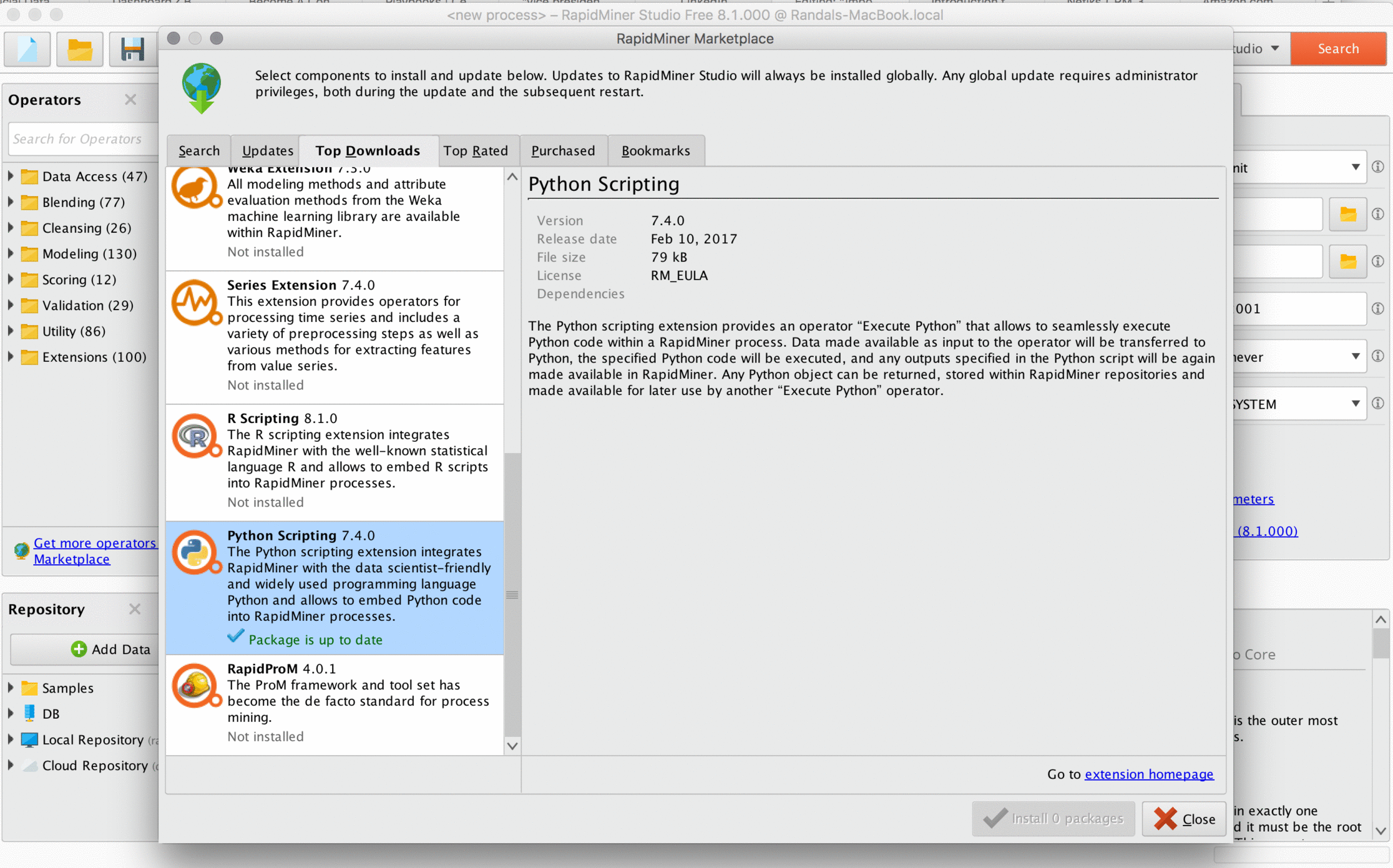Switch to the Updates tab
The image size is (1393, 868).
(x=267, y=151)
